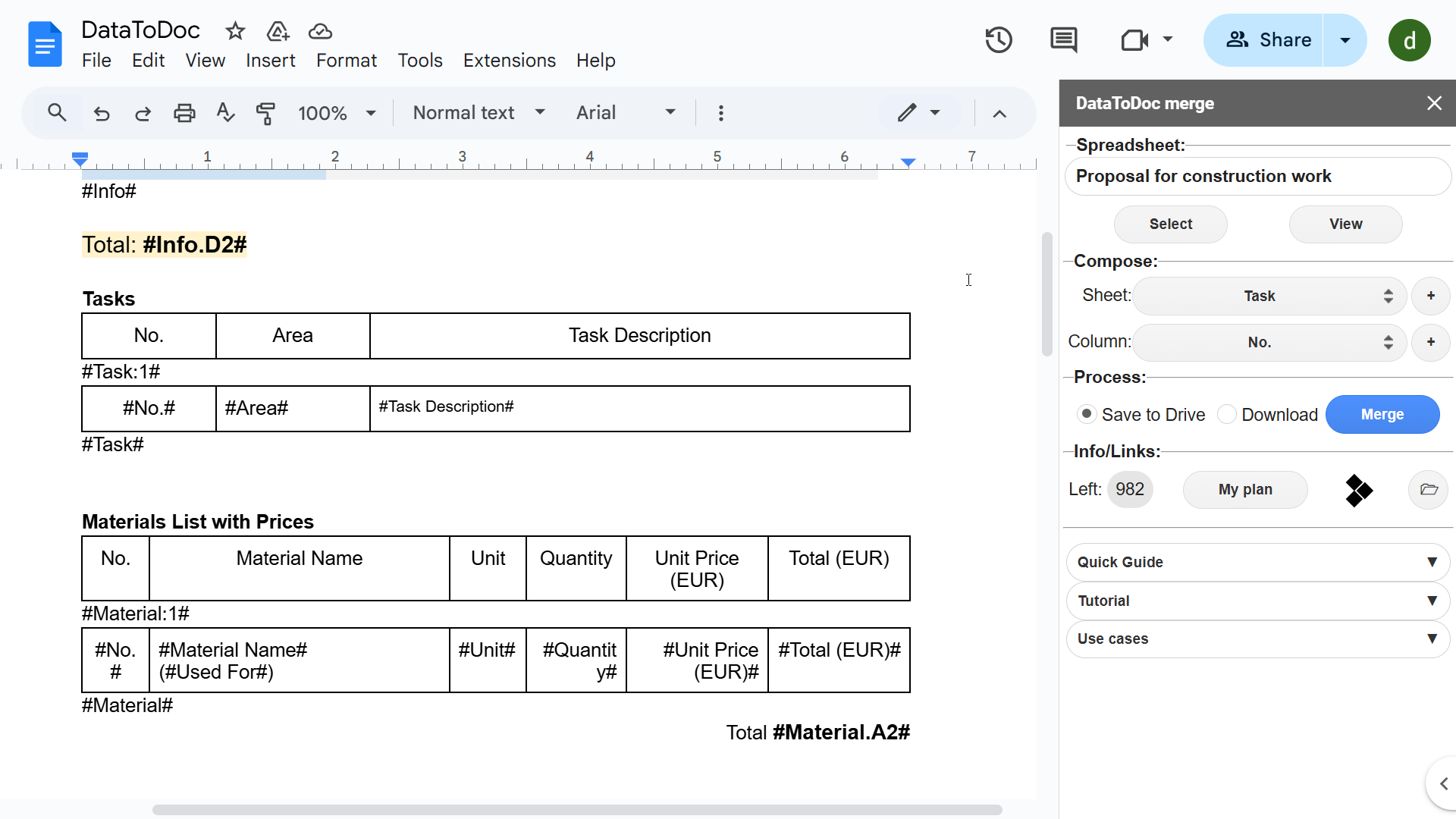This screenshot has height=819, width=1456.
Task: Open the Column selector showing No.
Action: (x=1269, y=342)
